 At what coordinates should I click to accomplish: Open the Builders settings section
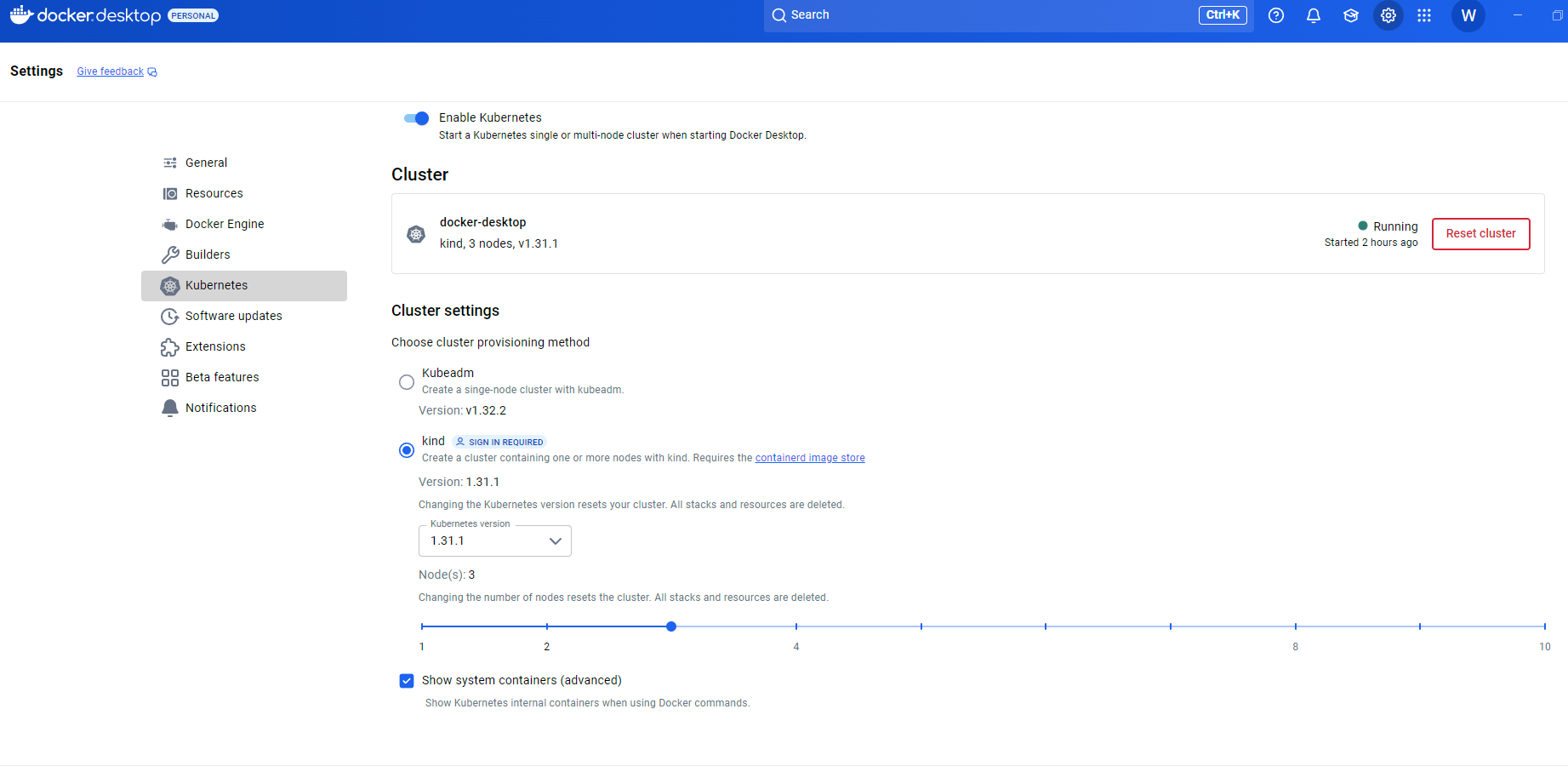click(x=207, y=254)
